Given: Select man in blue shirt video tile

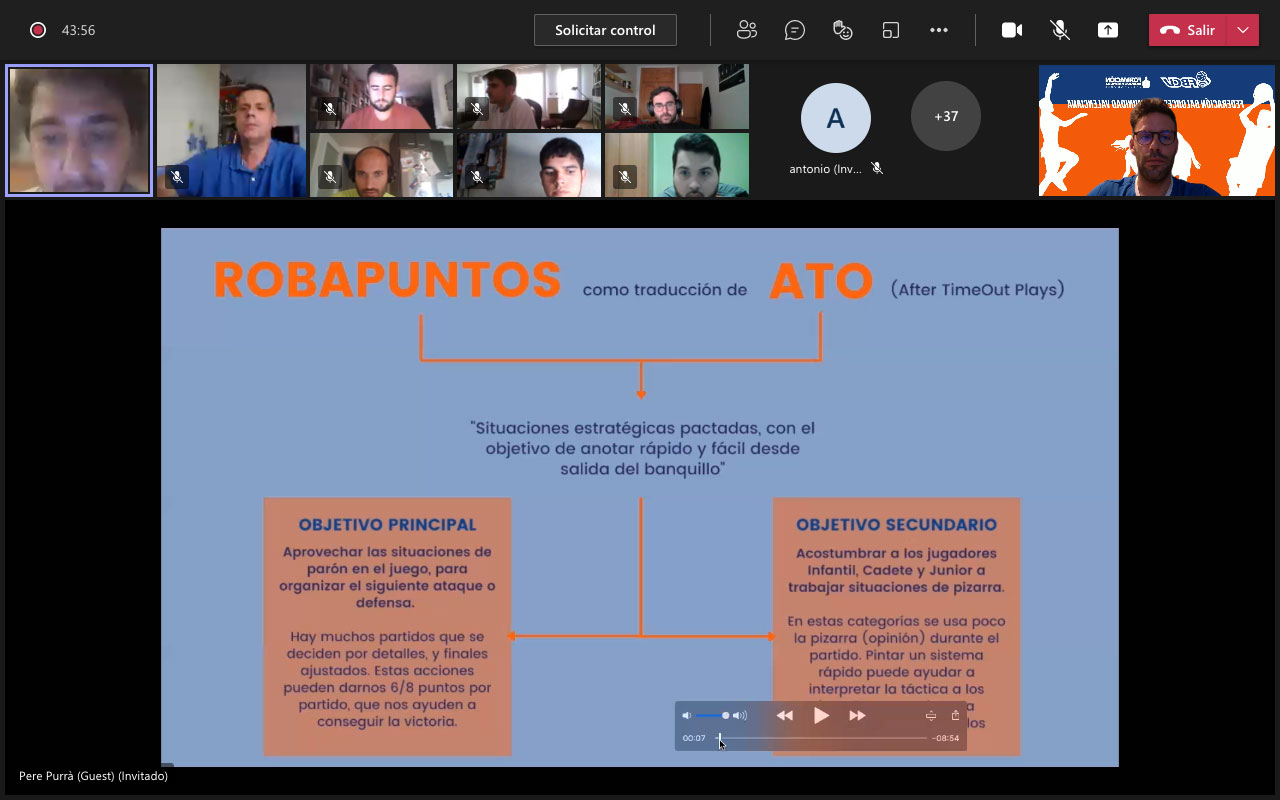Looking at the screenshot, I should pyautogui.click(x=231, y=130).
